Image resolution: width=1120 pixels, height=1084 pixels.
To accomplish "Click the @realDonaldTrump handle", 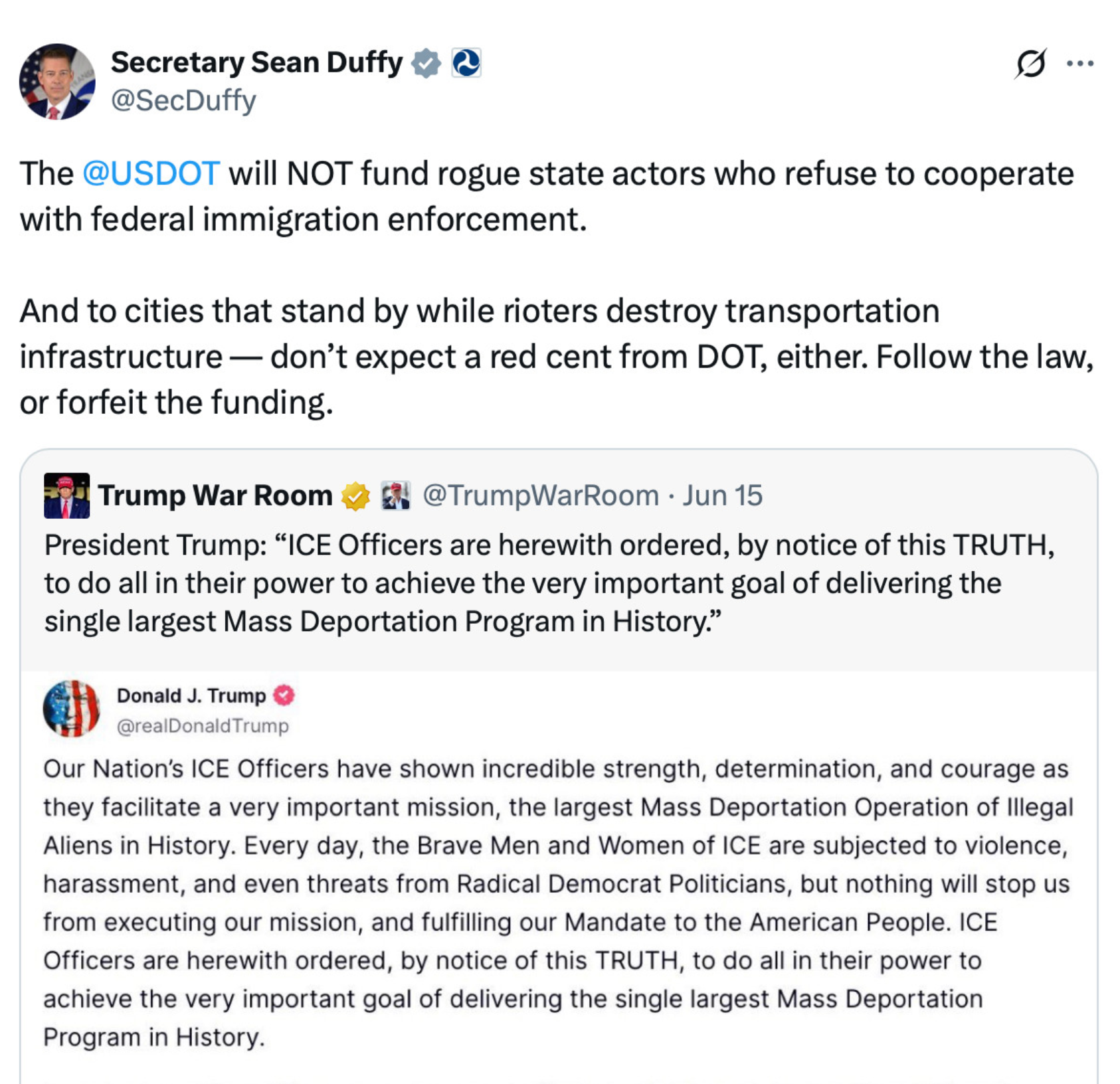I will click(x=203, y=725).
